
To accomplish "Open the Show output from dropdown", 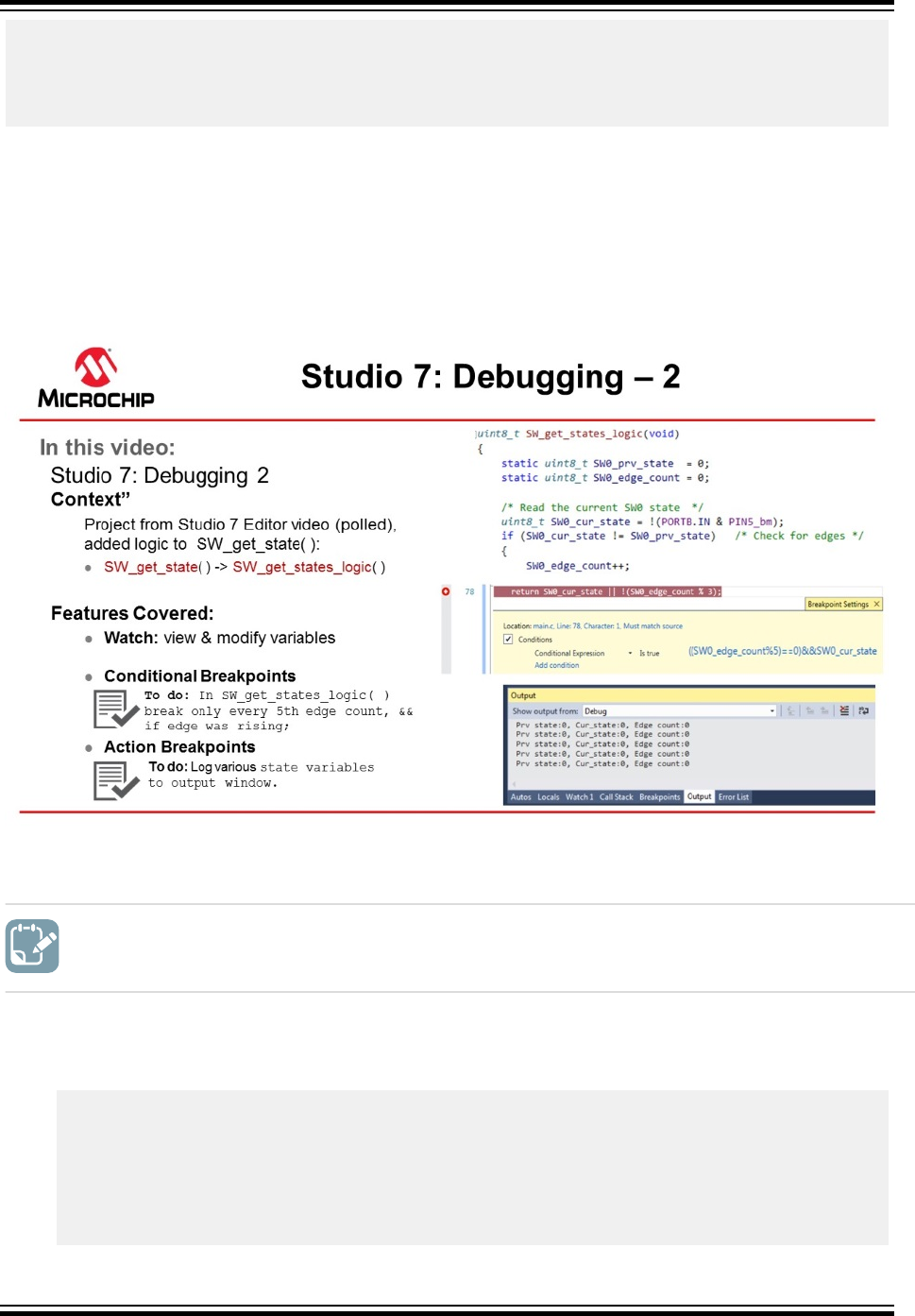I will coord(679,710).
